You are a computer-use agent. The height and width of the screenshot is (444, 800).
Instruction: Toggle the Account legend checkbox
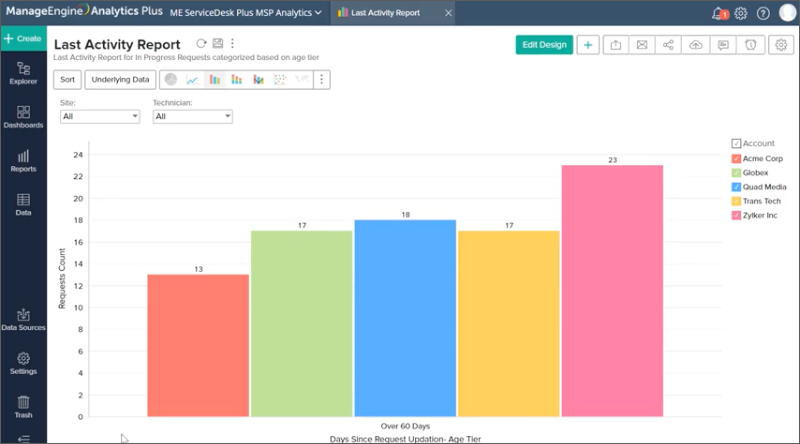click(737, 144)
